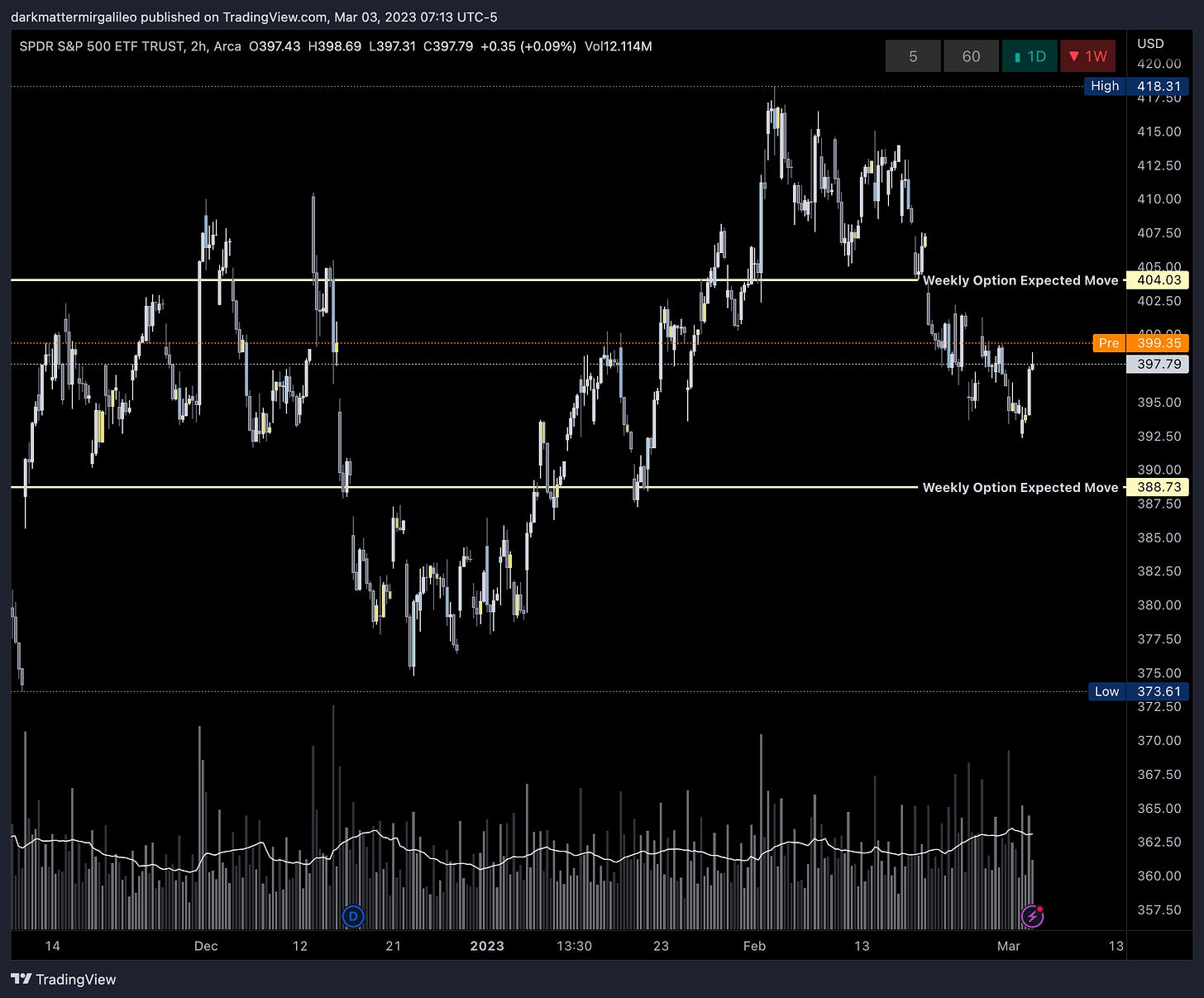Click the TradingView logo

(x=21, y=979)
